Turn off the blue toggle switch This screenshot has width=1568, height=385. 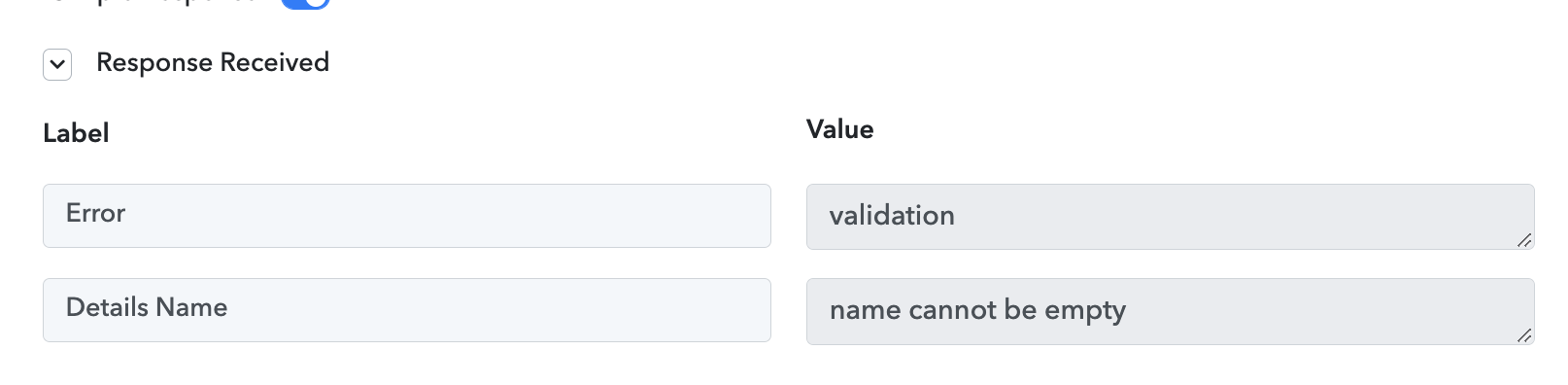tap(305, 3)
